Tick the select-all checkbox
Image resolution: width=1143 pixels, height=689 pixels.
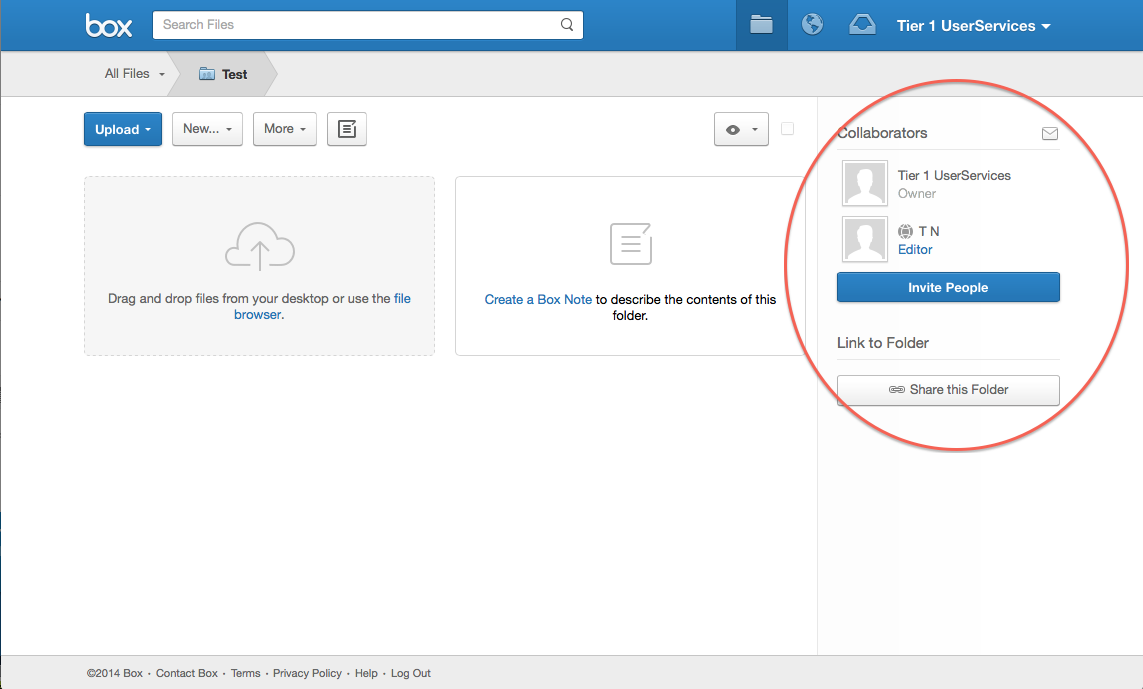tap(788, 129)
